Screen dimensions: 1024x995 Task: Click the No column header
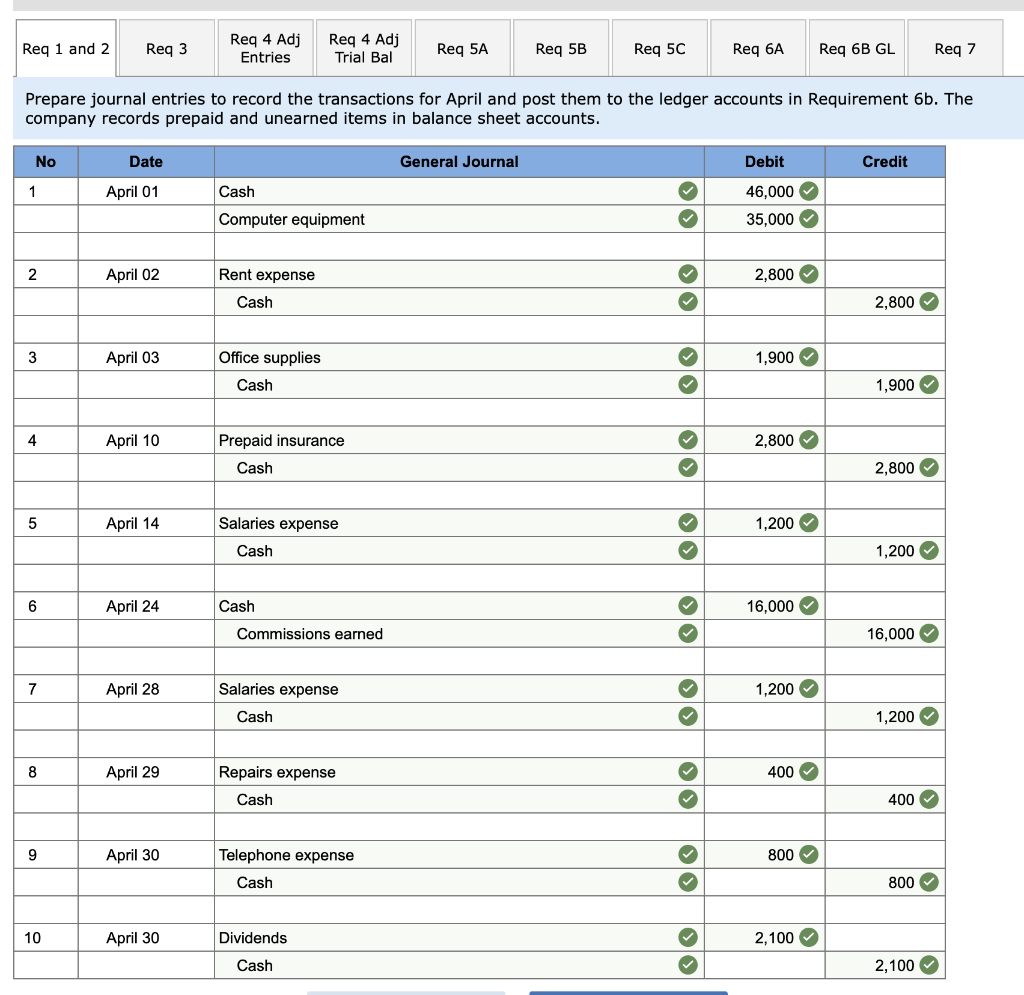pyautogui.click(x=46, y=161)
